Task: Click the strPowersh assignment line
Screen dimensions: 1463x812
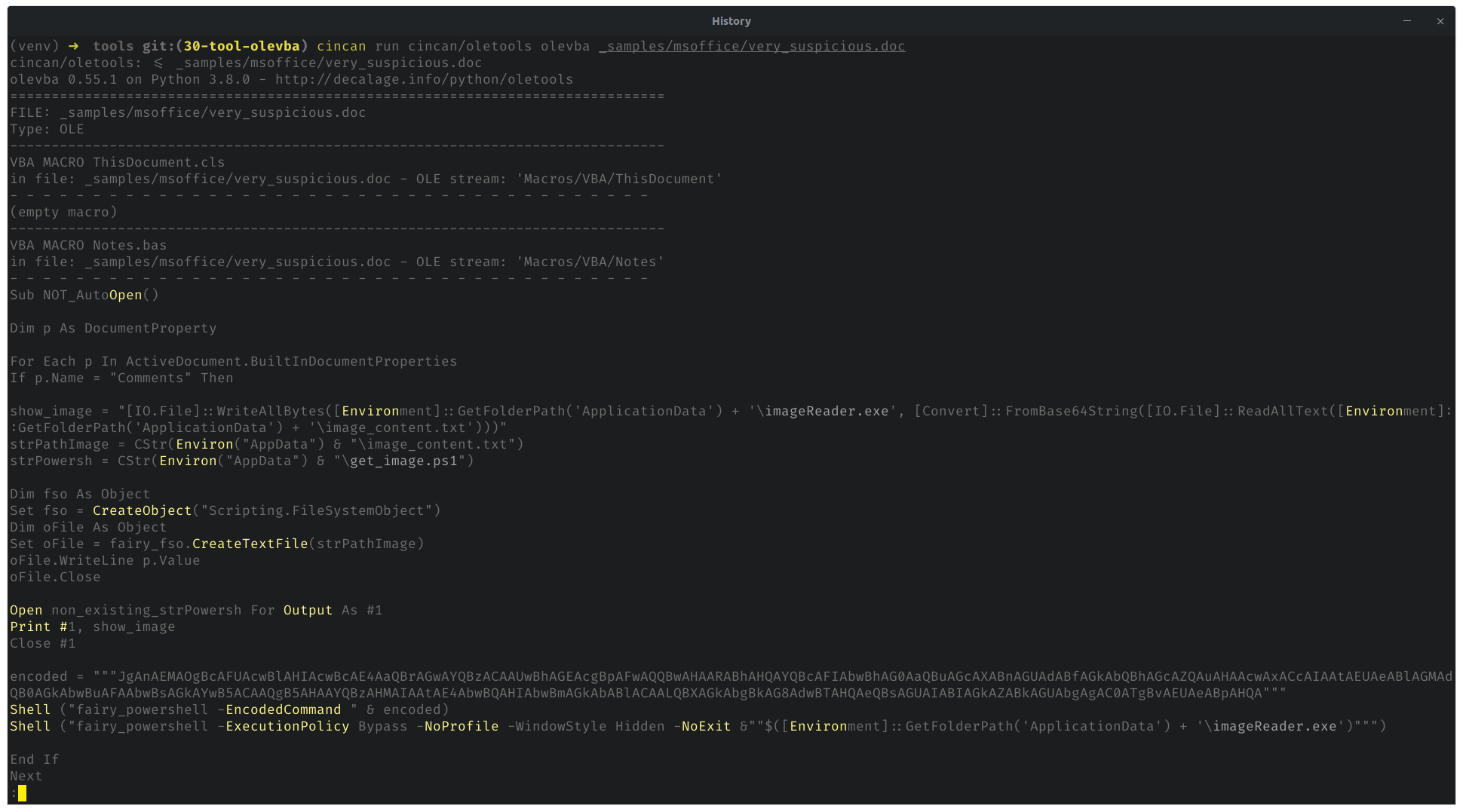Action: [x=242, y=461]
